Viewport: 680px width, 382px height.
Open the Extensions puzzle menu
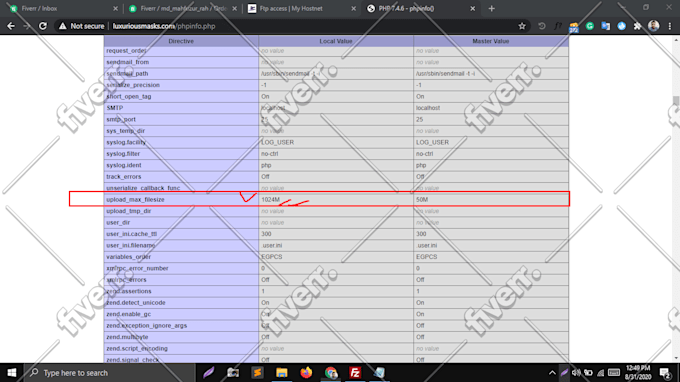(638, 26)
